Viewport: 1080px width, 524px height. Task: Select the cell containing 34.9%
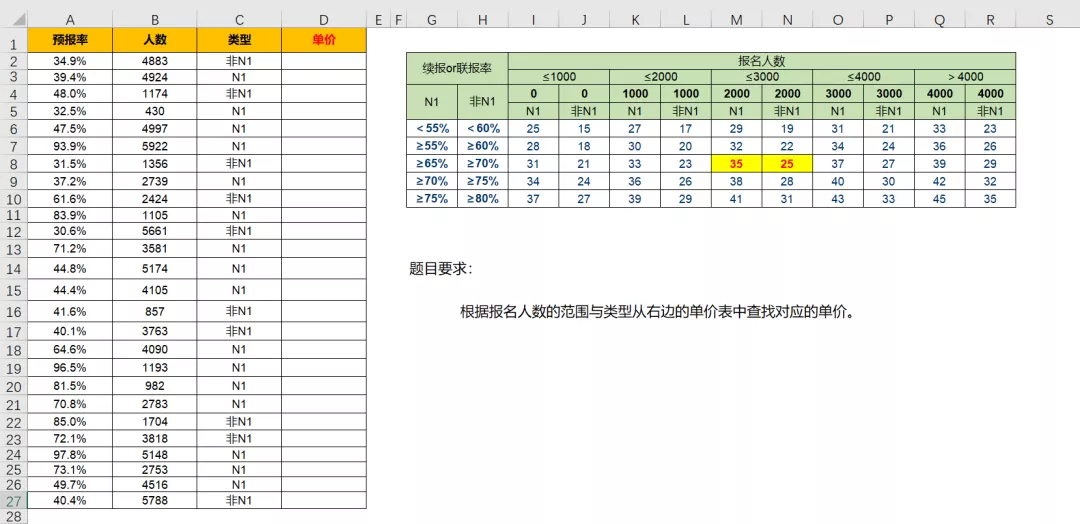[x=70, y=61]
